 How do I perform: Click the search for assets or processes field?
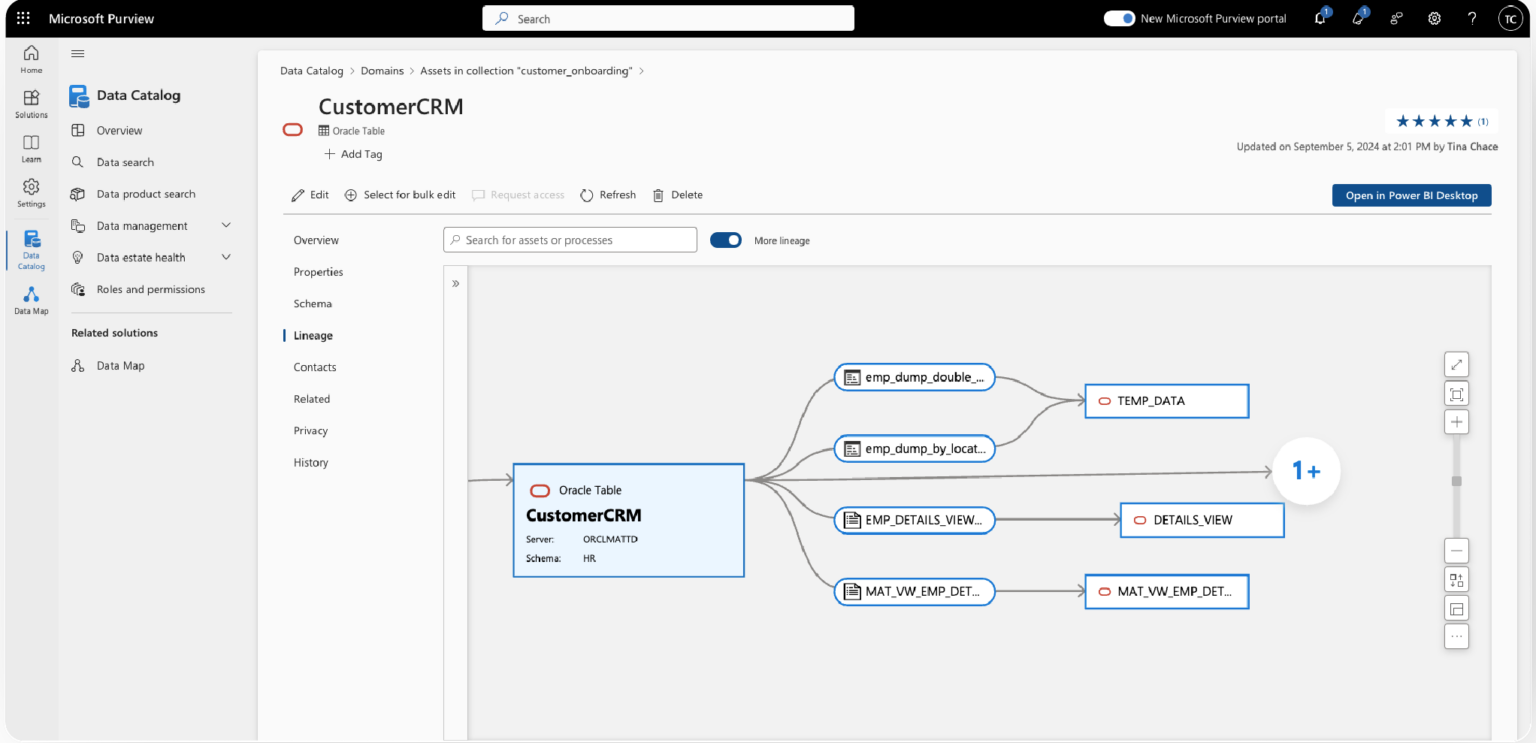pyautogui.click(x=570, y=239)
